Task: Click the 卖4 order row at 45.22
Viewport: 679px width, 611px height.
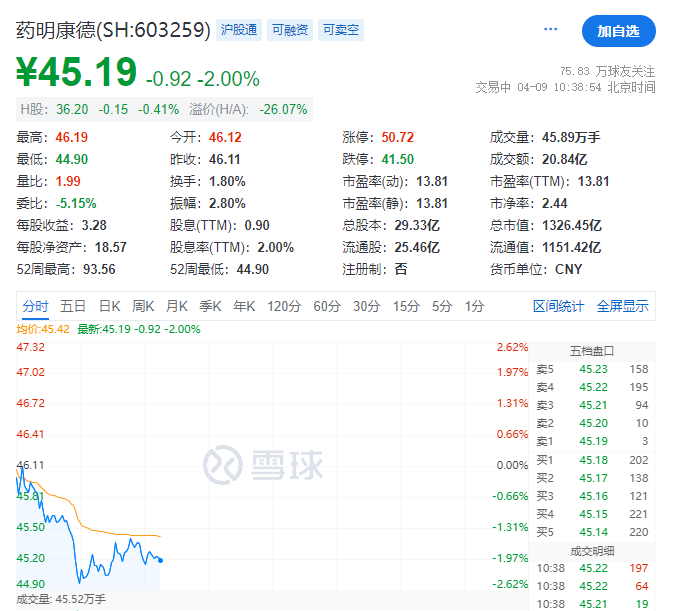Action: tap(592, 387)
